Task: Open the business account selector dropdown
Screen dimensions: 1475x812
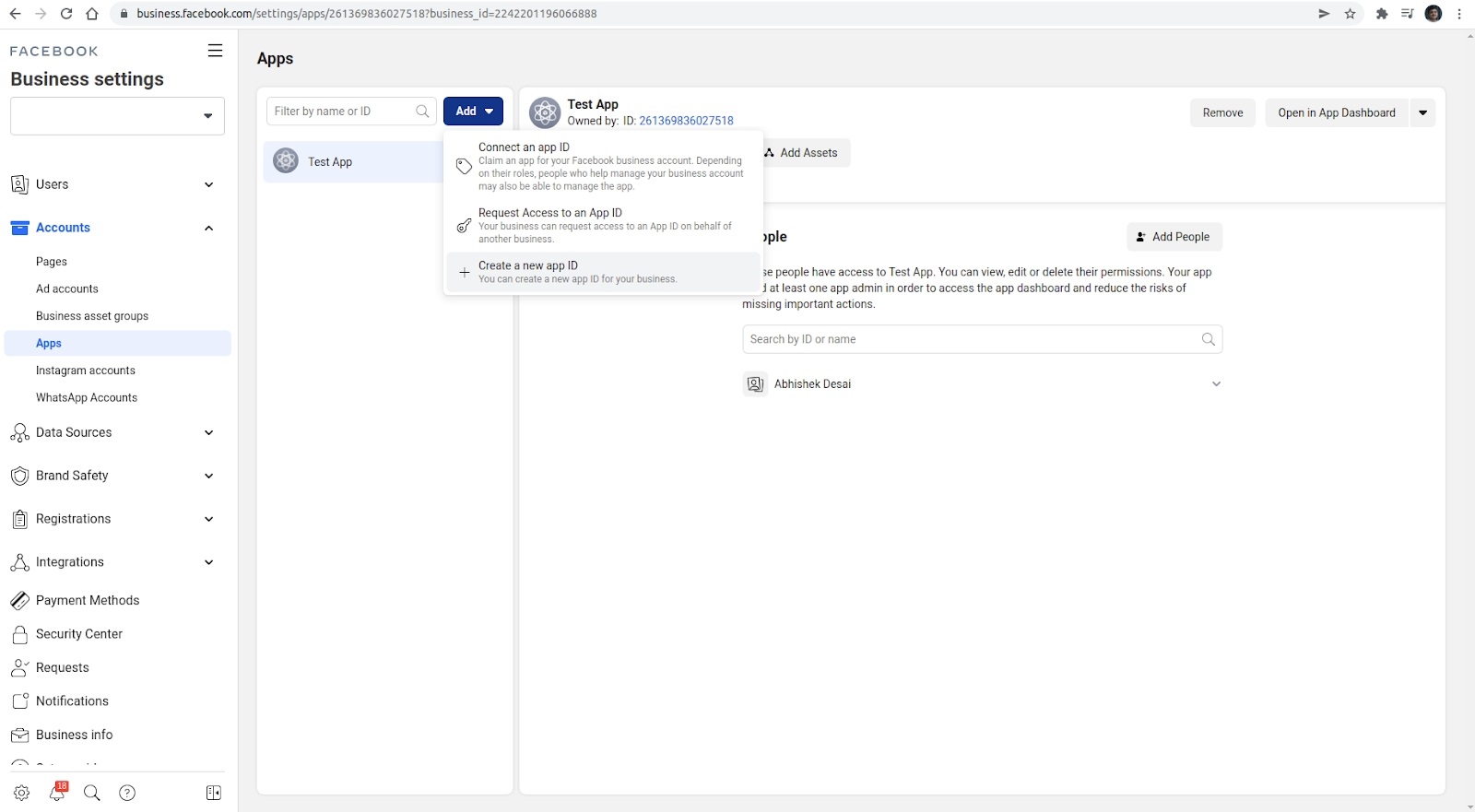Action: (117, 116)
